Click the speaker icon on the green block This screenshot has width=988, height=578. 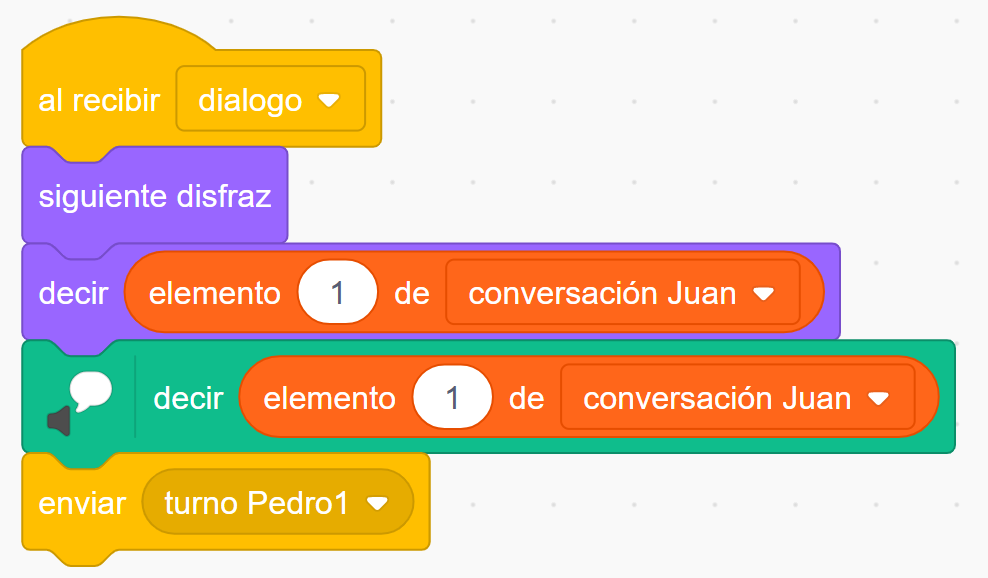59,420
